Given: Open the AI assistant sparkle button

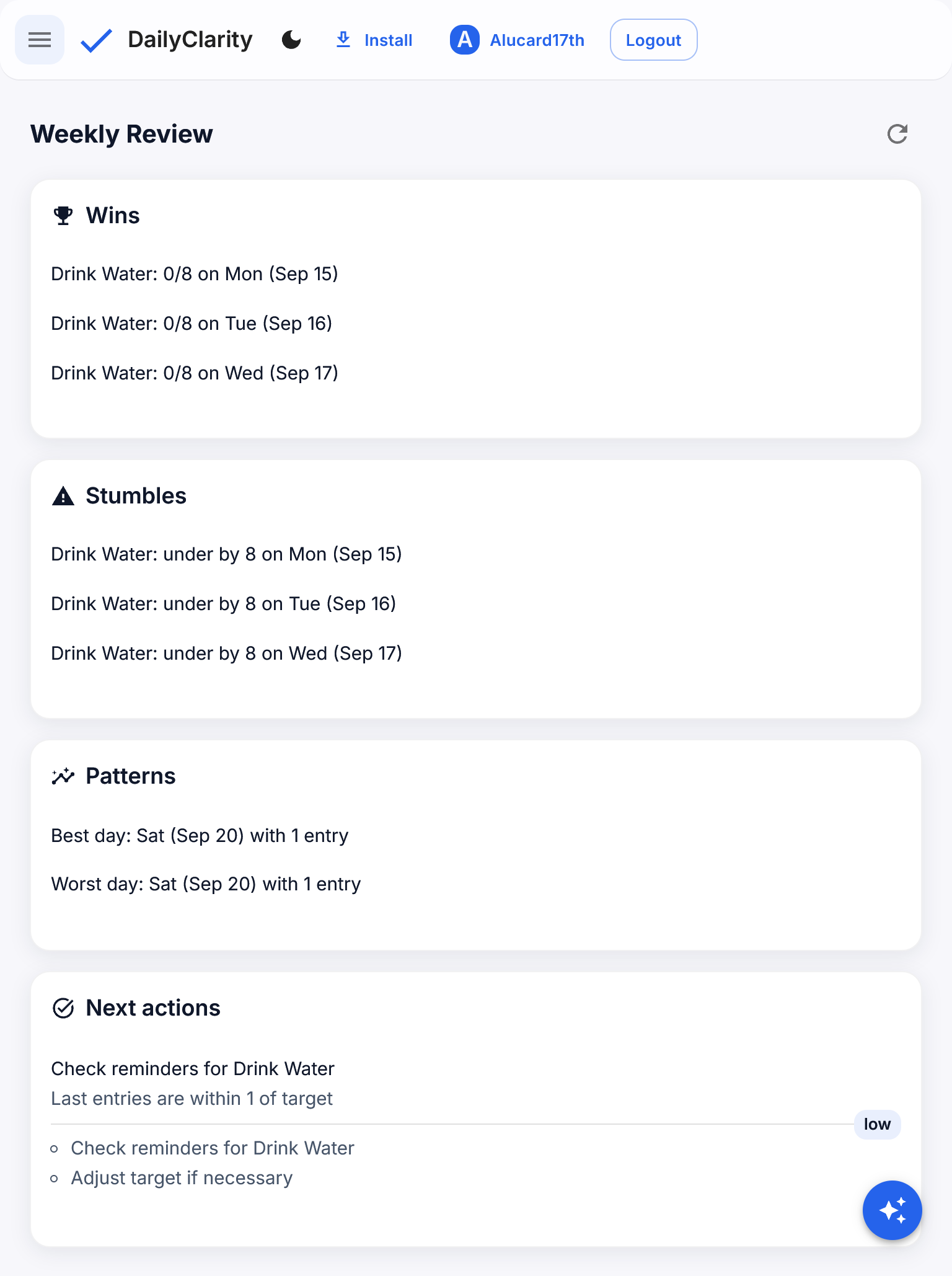Looking at the screenshot, I should point(892,1210).
